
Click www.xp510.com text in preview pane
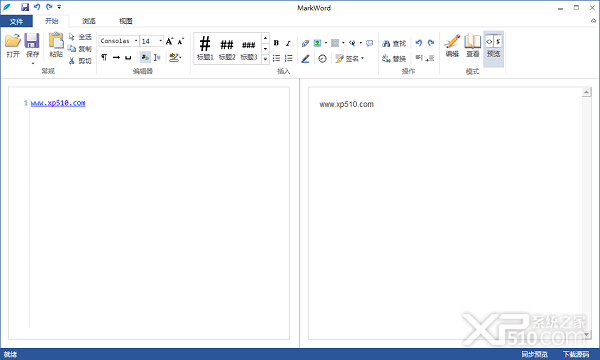pos(346,104)
